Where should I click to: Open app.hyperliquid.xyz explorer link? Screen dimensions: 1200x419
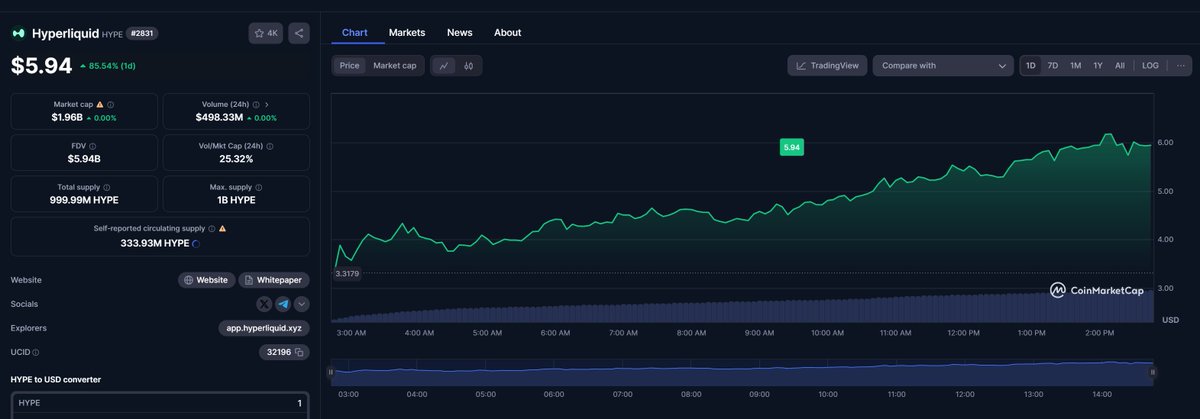pos(264,328)
